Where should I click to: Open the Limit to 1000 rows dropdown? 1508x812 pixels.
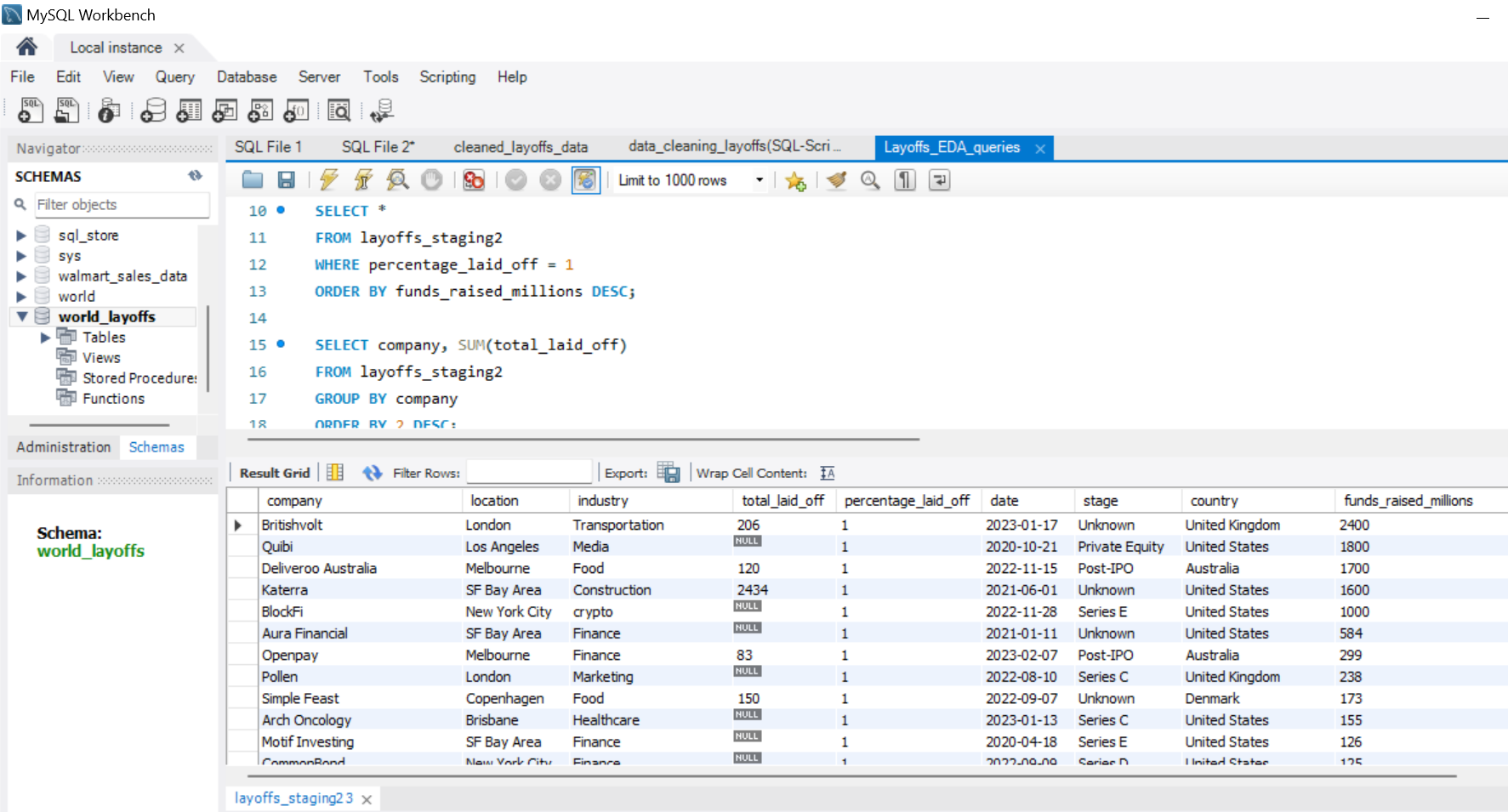tap(691, 180)
